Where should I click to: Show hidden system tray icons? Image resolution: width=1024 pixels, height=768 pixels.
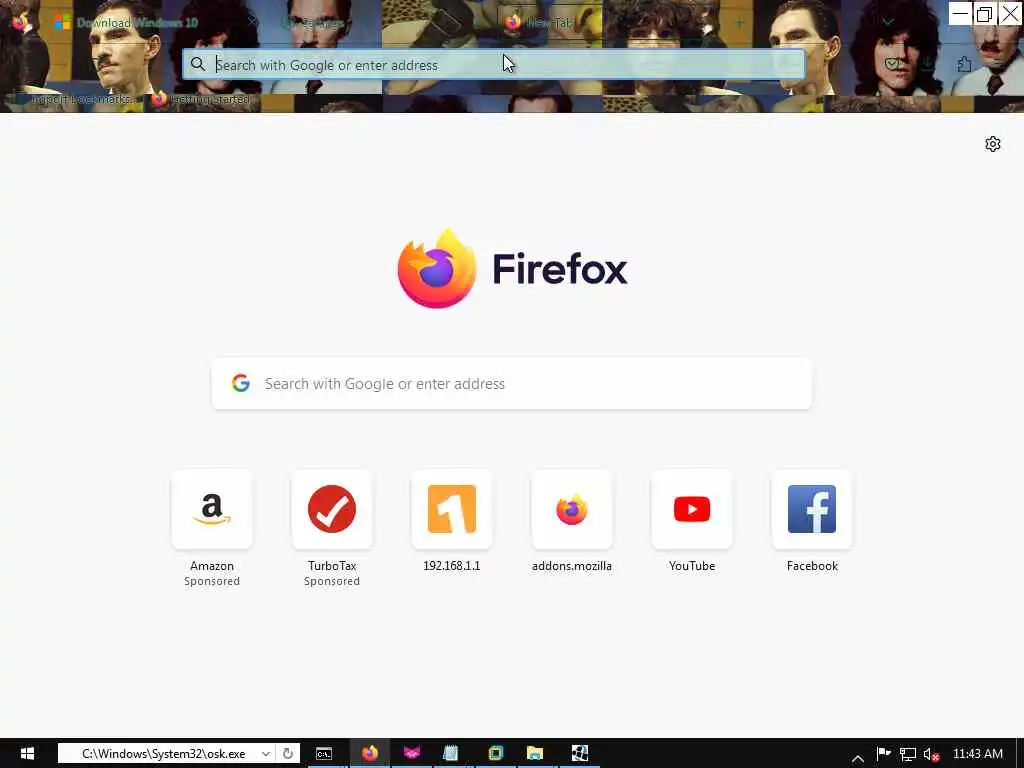(x=858, y=758)
